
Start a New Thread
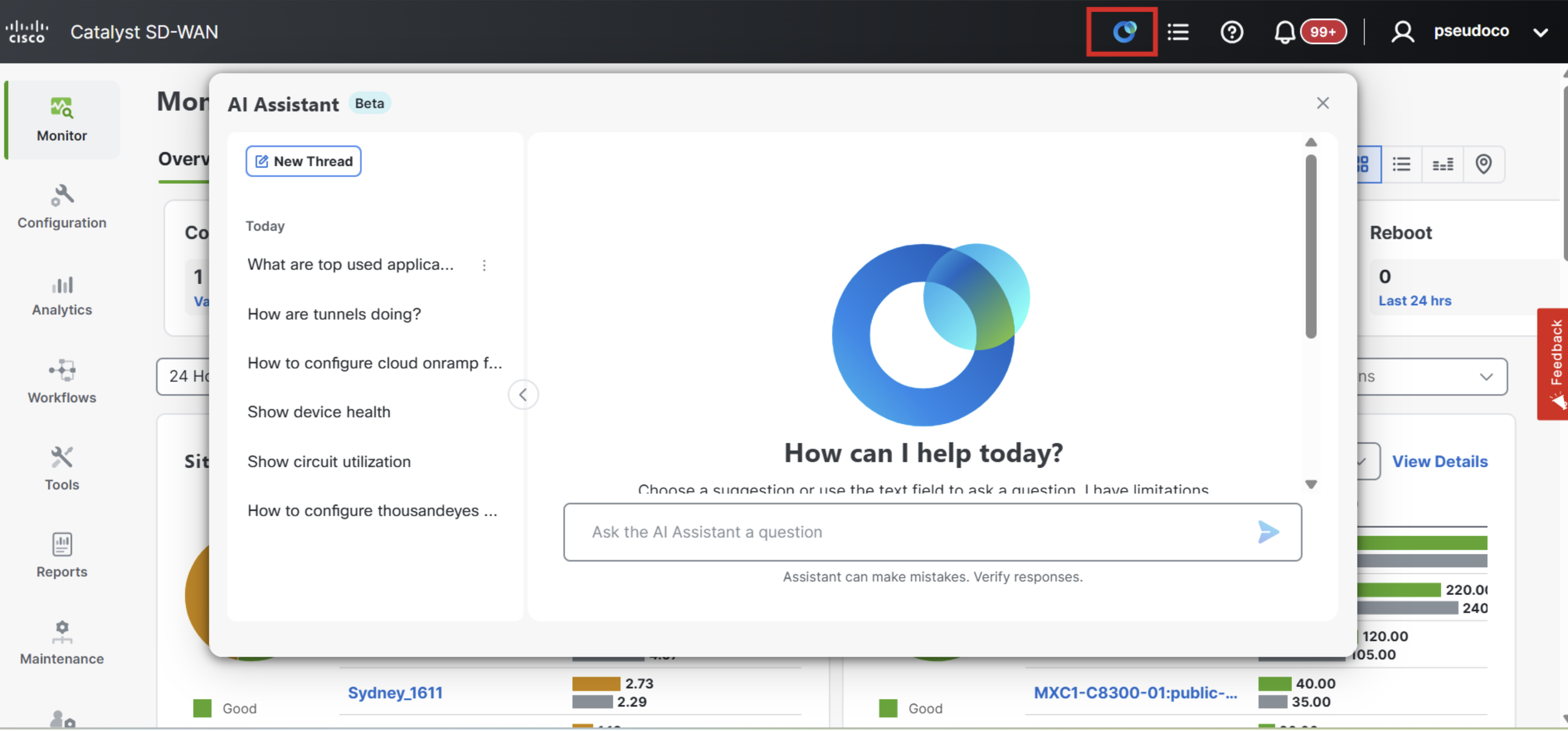click(303, 161)
